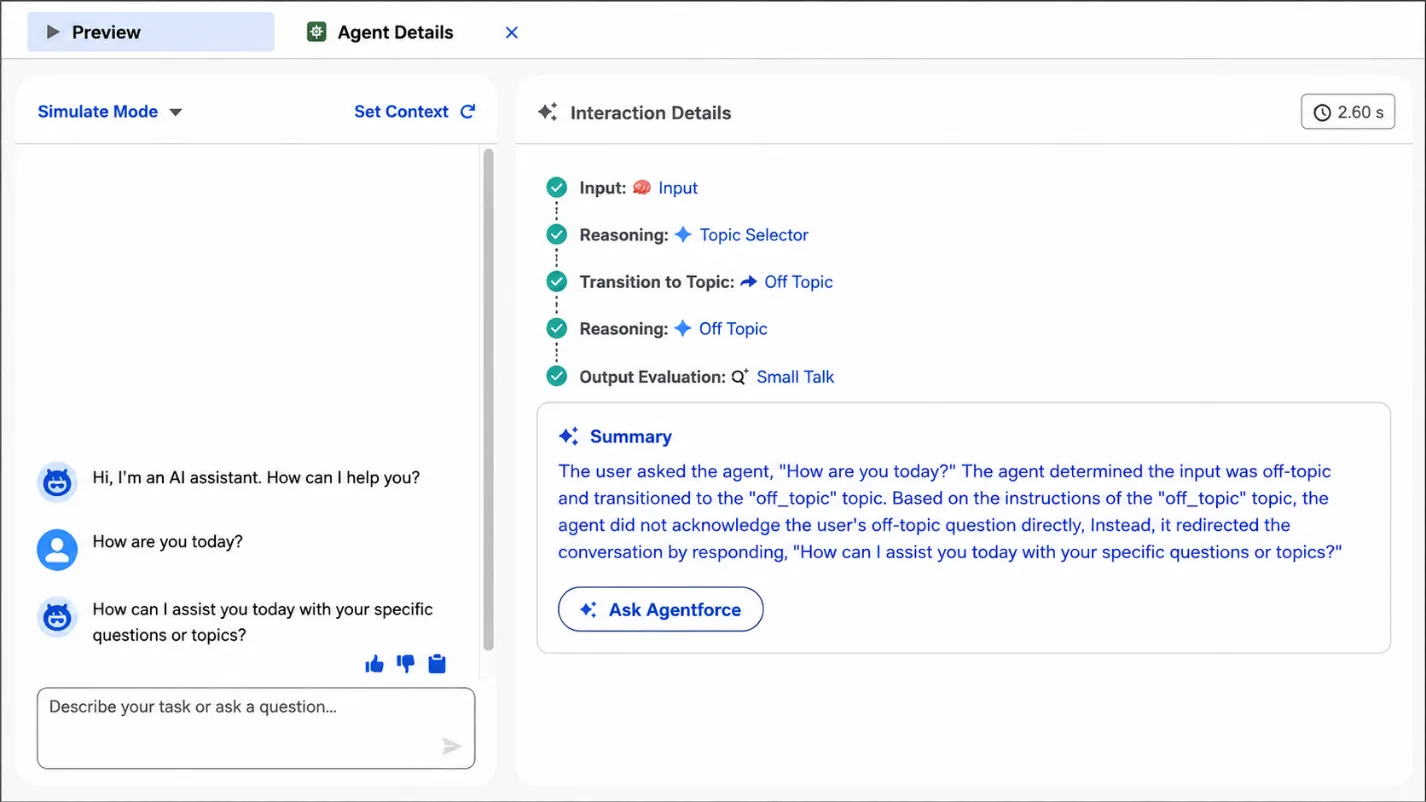This screenshot has width=1426, height=802.
Task: Switch to the Agent Details tab
Action: coord(380,32)
